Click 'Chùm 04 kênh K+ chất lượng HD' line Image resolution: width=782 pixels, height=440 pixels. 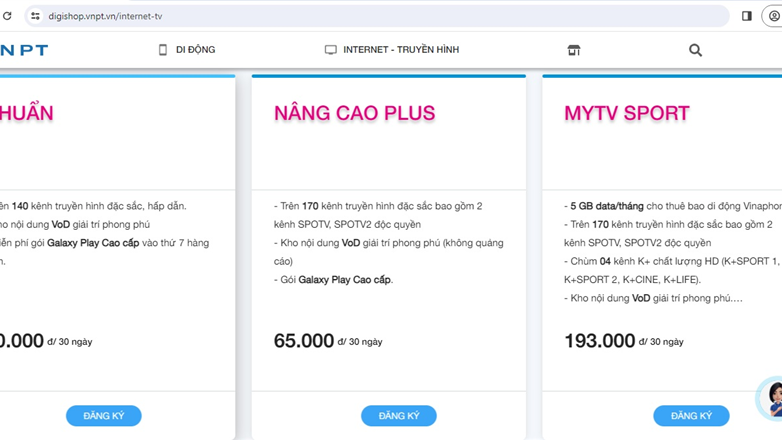(673, 261)
